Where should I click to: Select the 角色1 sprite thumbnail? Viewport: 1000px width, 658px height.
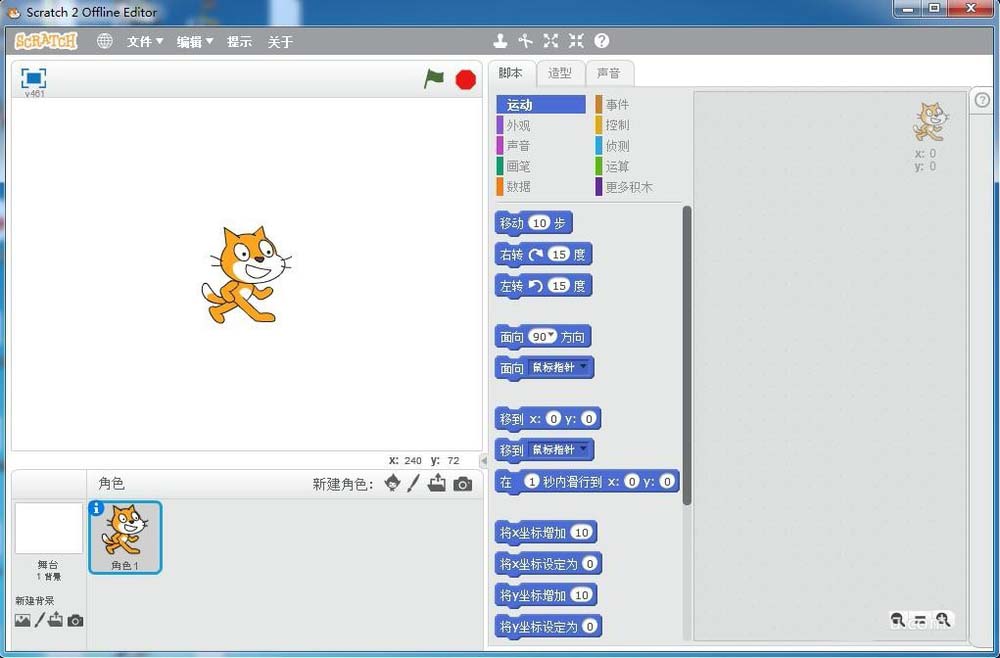pos(124,537)
